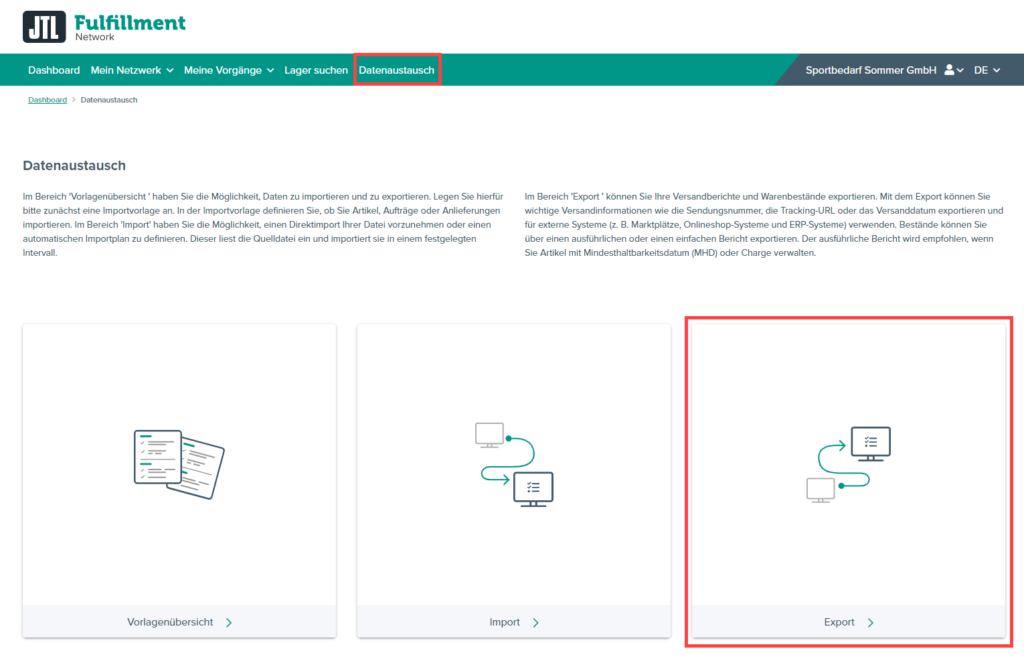Click the Fulfillment Network header title
The width and height of the screenshot is (1024, 663).
pyautogui.click(x=129, y=26)
